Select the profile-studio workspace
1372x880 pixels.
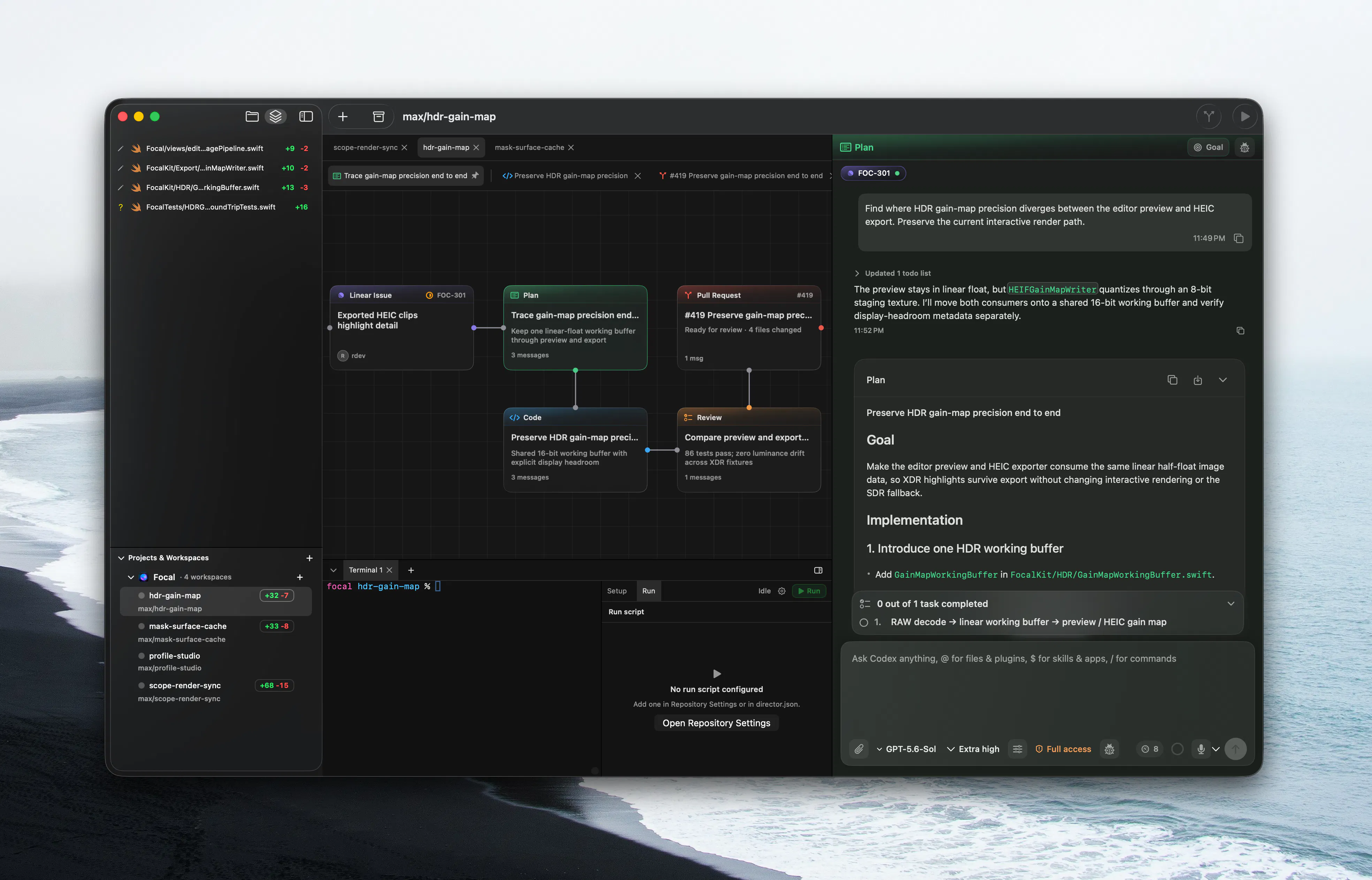click(x=215, y=662)
